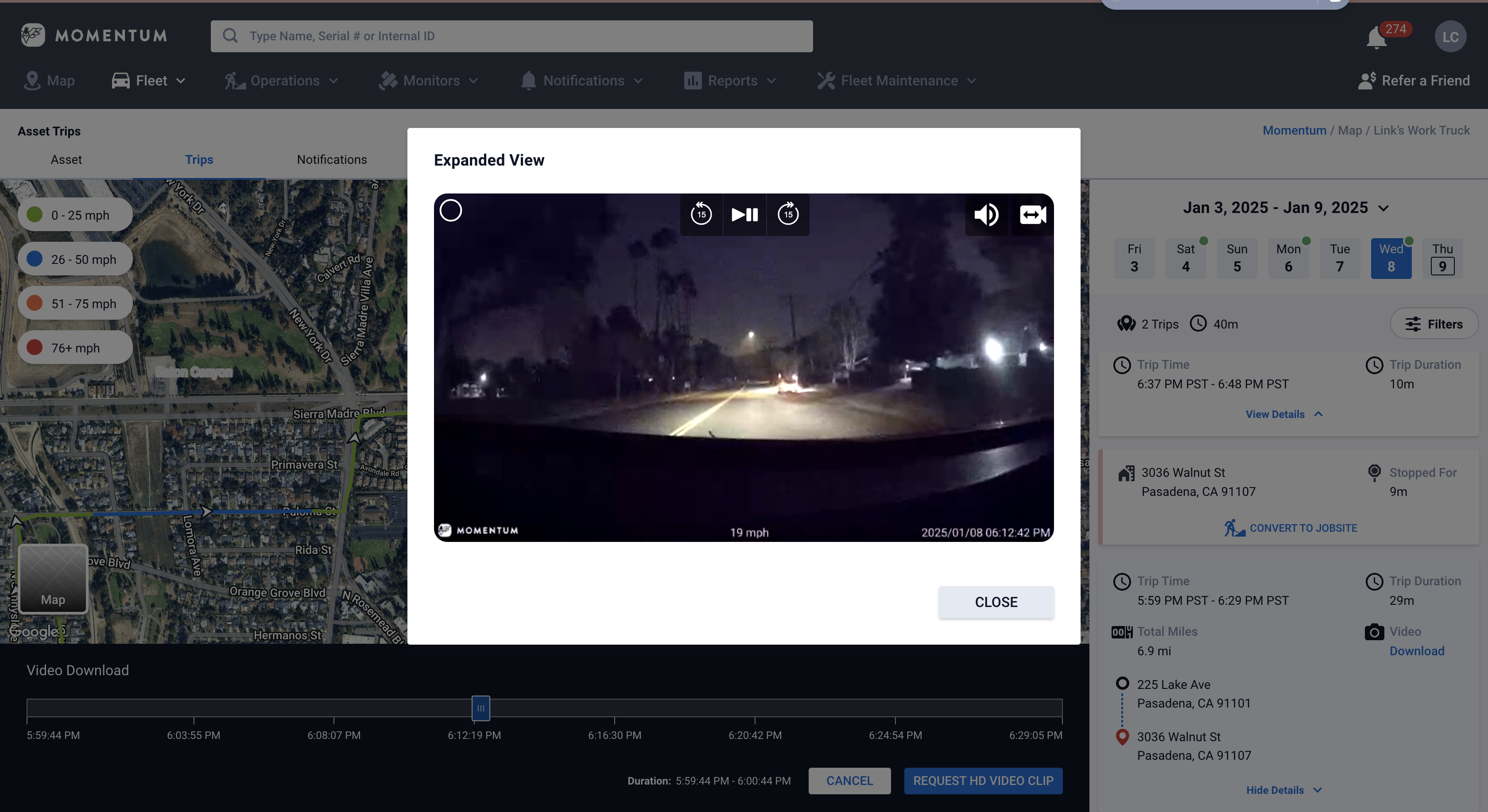Screen dimensions: 1488x812
Task: Click Request HD Video Clip button
Action: [x=983, y=781]
